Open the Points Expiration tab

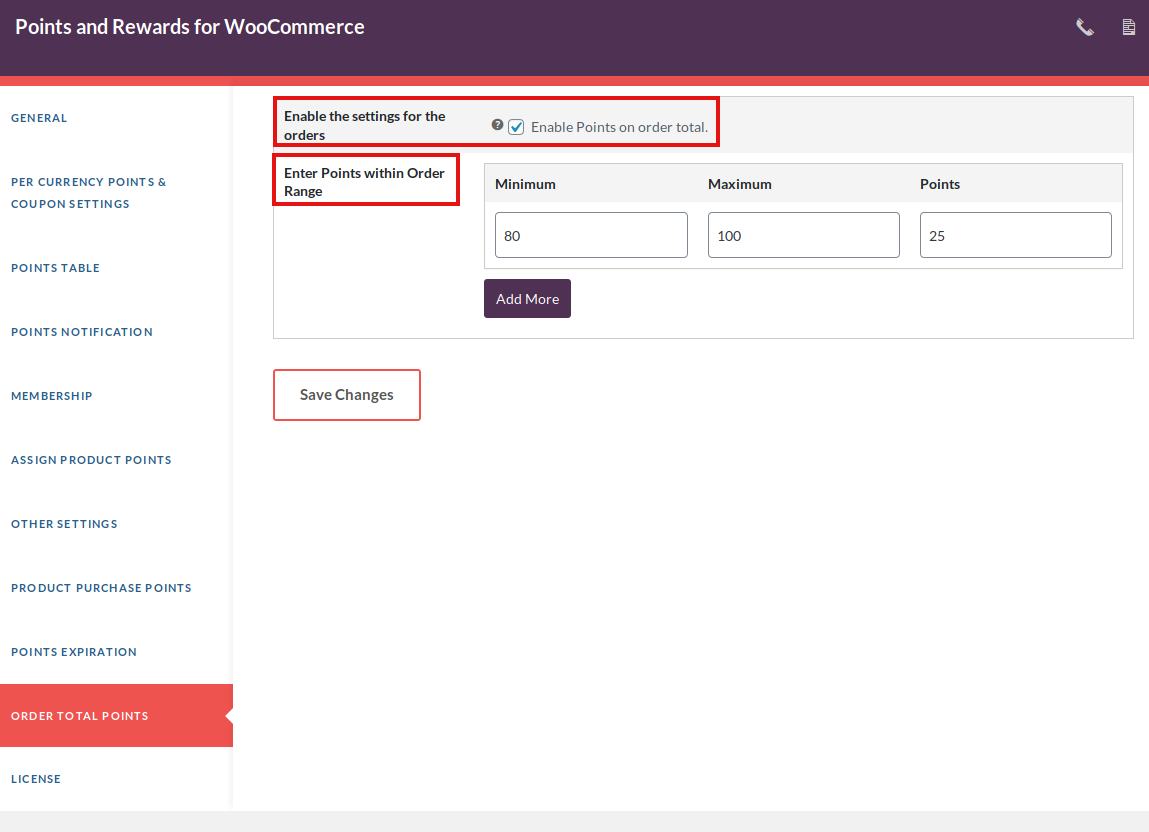click(x=73, y=652)
